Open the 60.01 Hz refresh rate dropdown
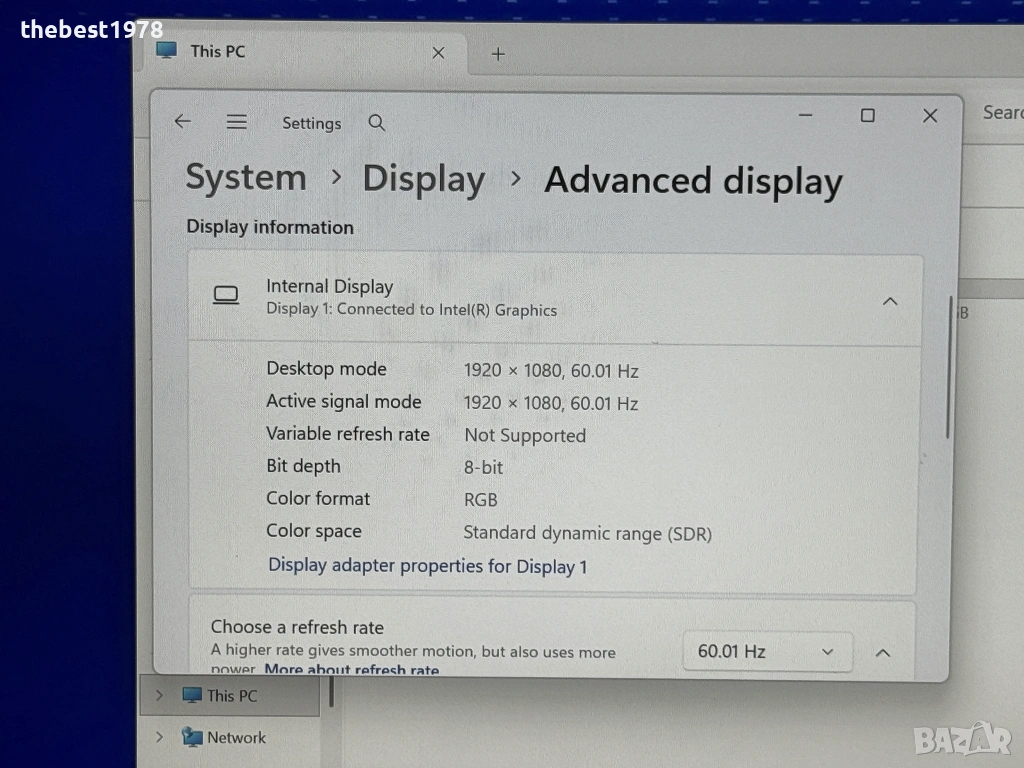Screen dimensions: 1024x768 pyautogui.click(x=767, y=651)
